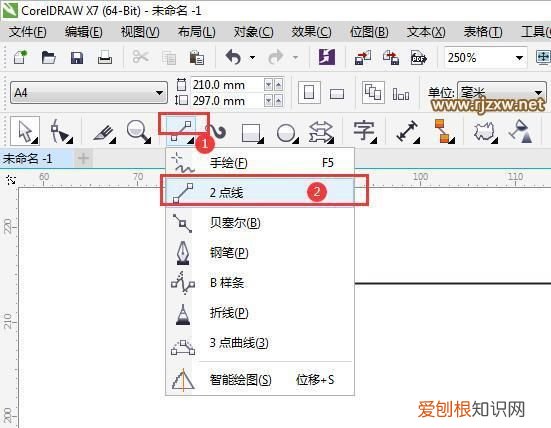The height and width of the screenshot is (428, 551).
Task: Click the Undo arrow
Action: tap(233, 57)
